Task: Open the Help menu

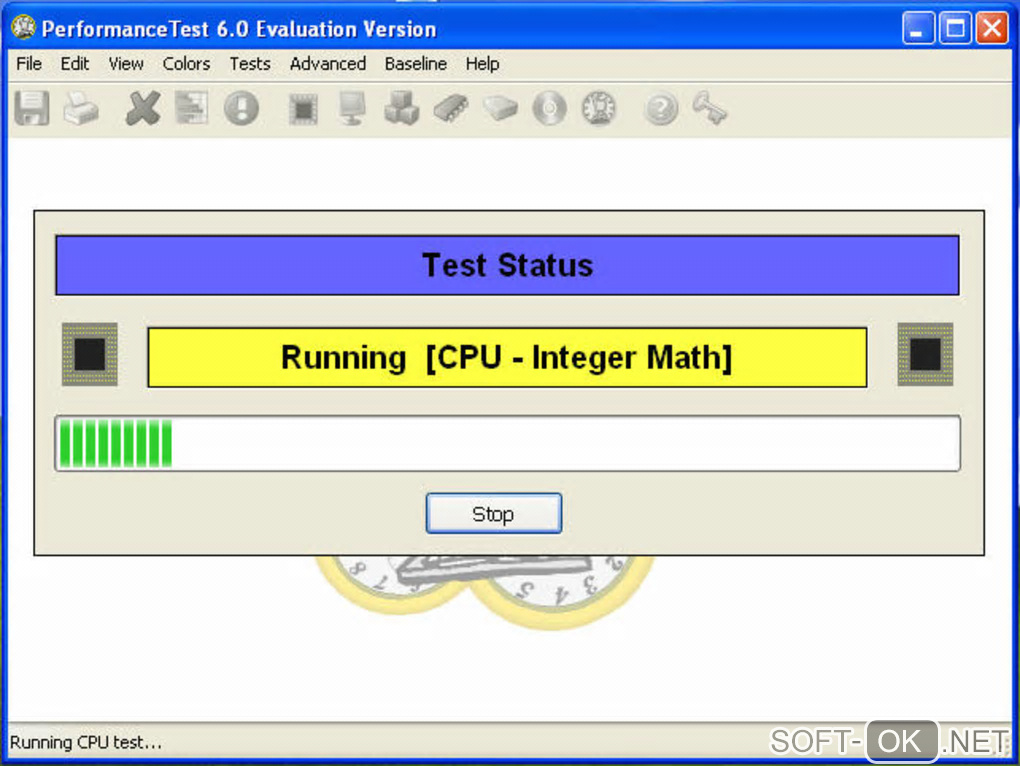Action: (x=483, y=64)
